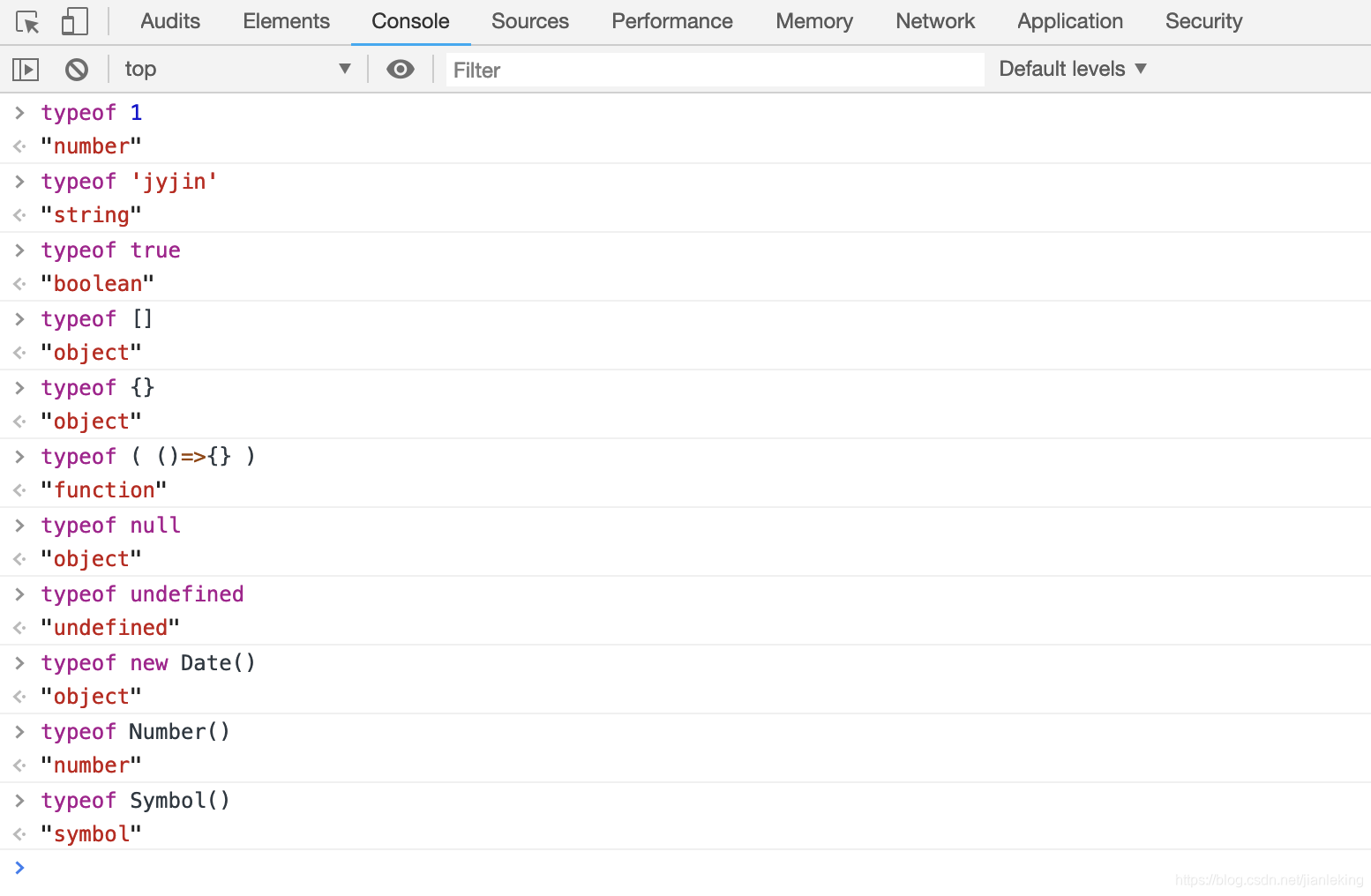Open the 'top' JavaScript context dropdown
The image size is (1371, 896).
point(238,69)
